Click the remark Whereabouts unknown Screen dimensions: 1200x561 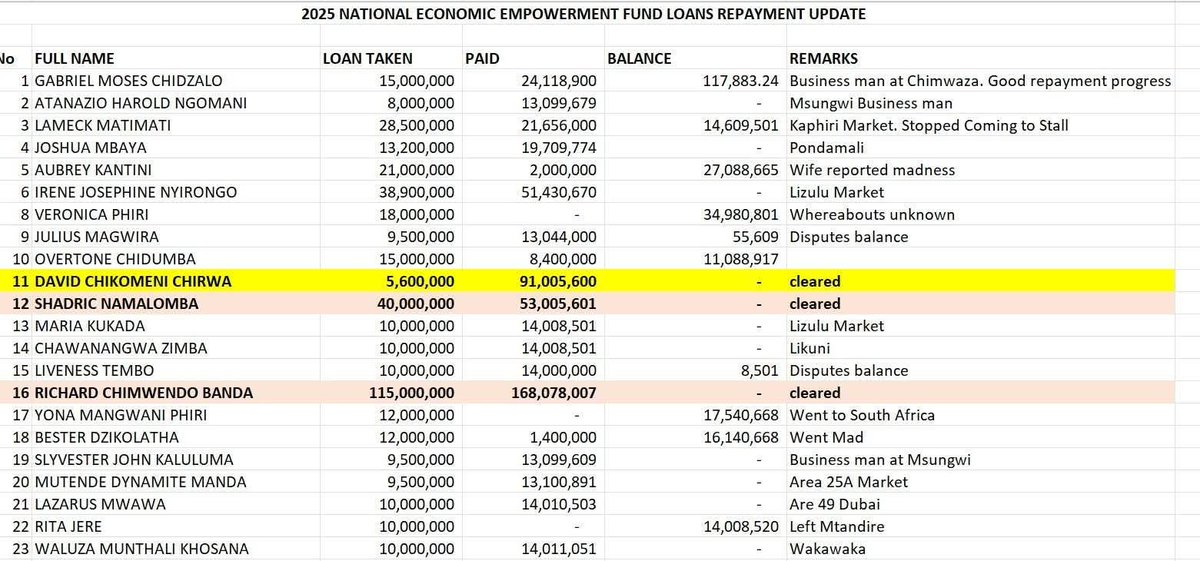pos(872,214)
